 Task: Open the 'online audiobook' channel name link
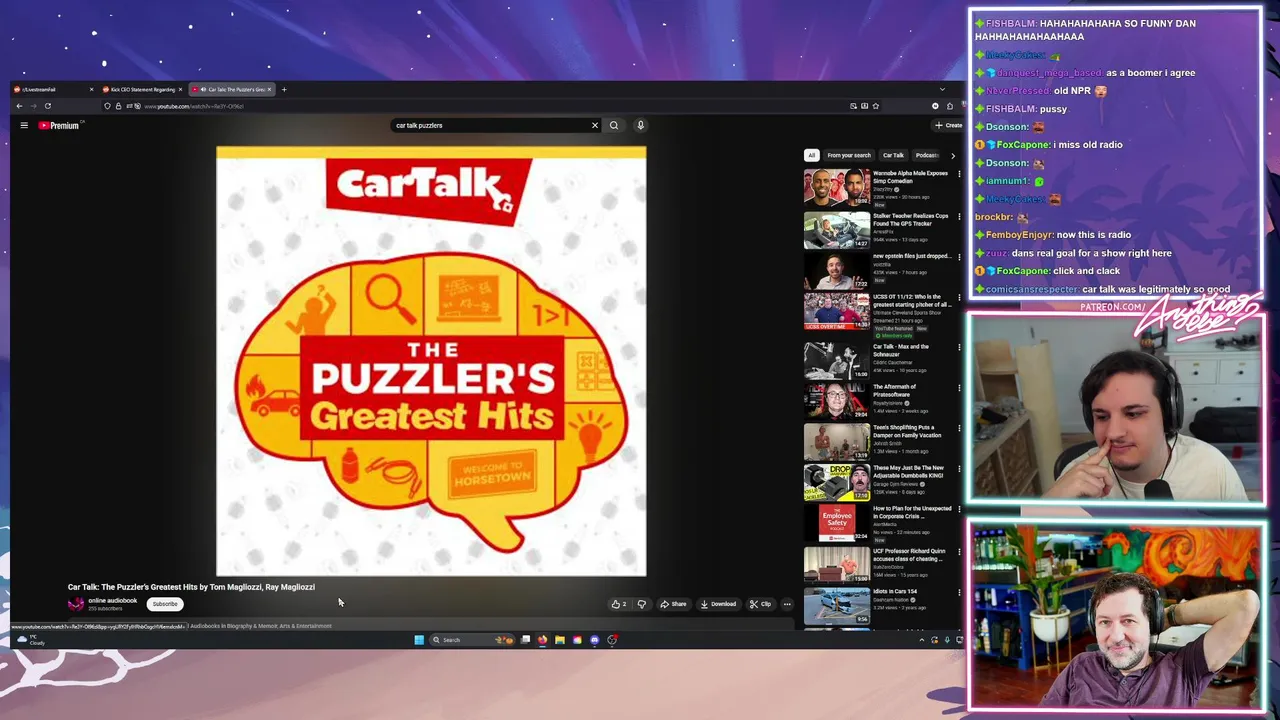tap(113, 601)
